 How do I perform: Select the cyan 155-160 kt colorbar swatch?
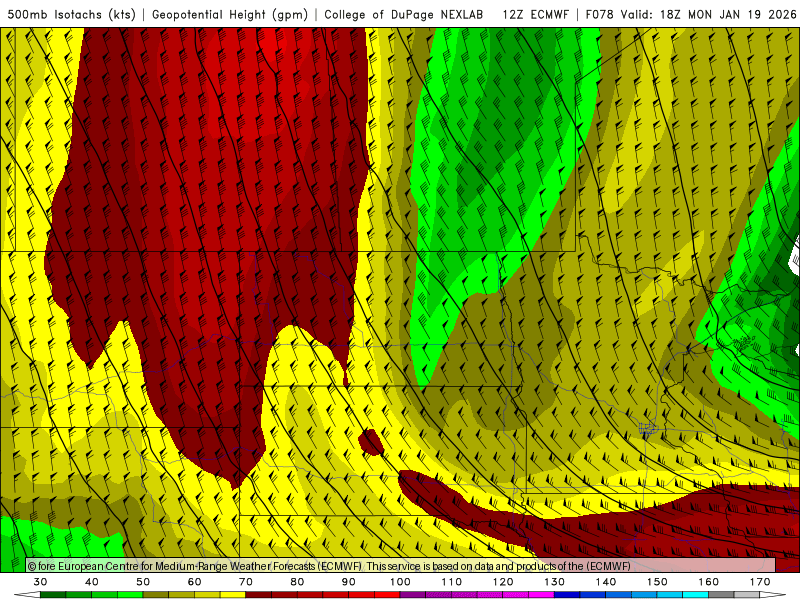[695, 595]
